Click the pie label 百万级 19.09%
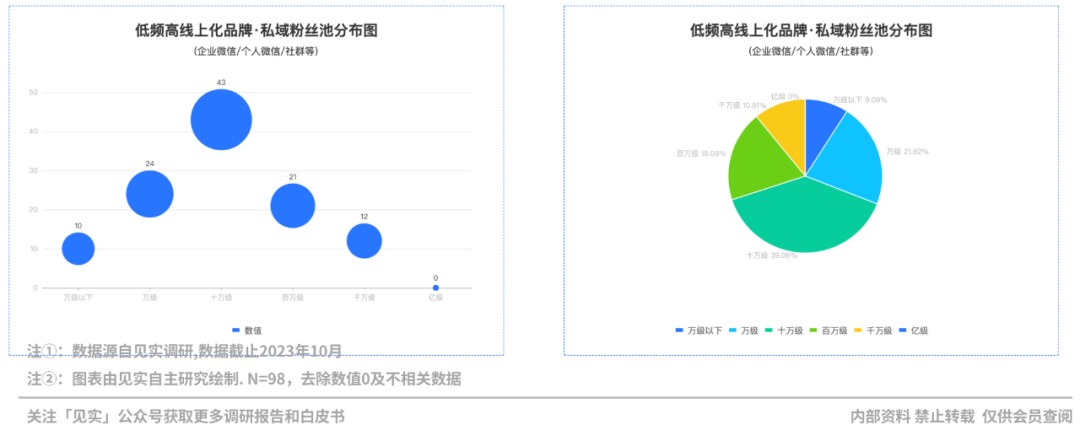Screen dimensions: 1080x430 pos(701,154)
